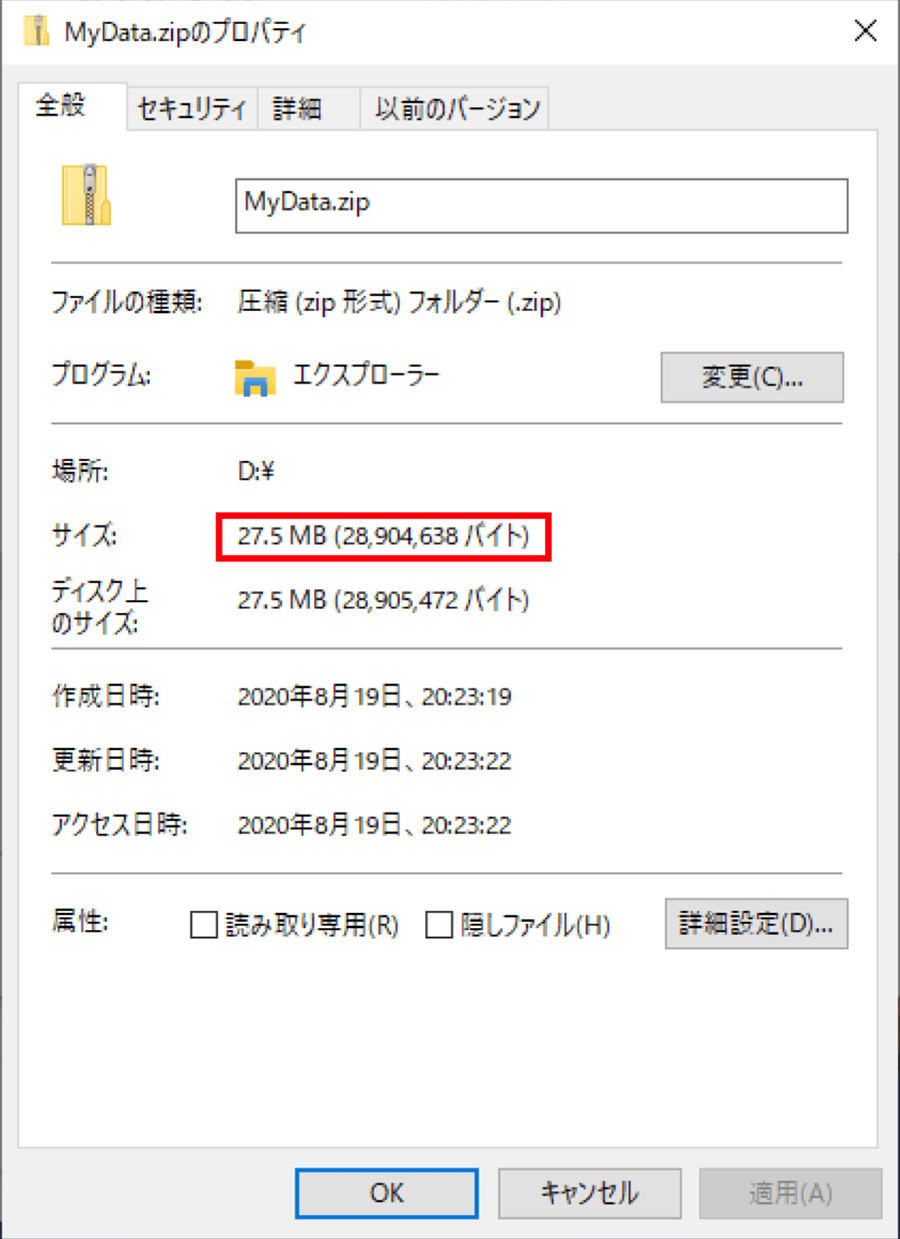This screenshot has width=900, height=1239.
Task: Click the 場所 value D:¥
Action: [x=256, y=472]
